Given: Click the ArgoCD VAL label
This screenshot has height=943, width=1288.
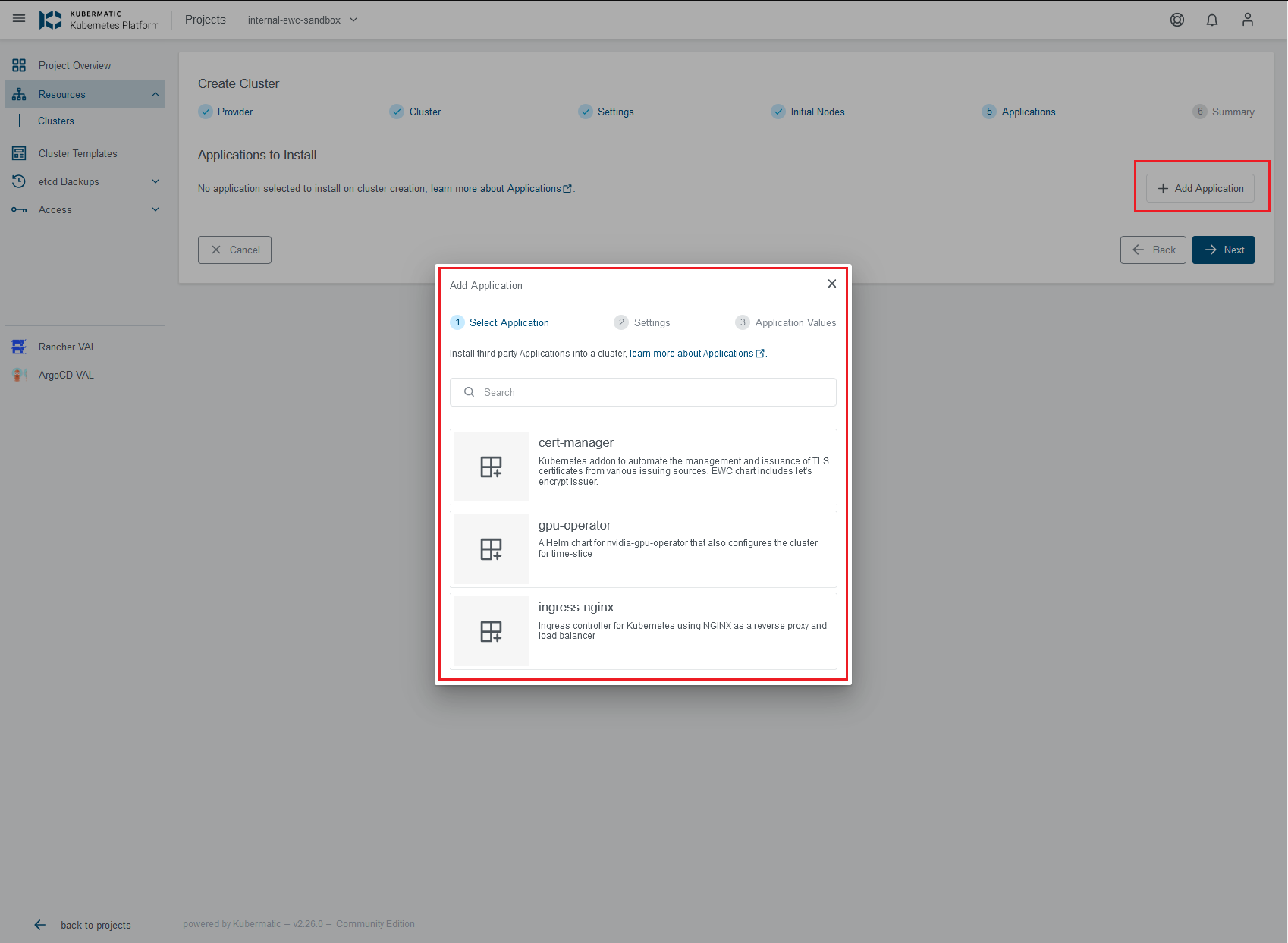Looking at the screenshot, I should coord(66,376).
